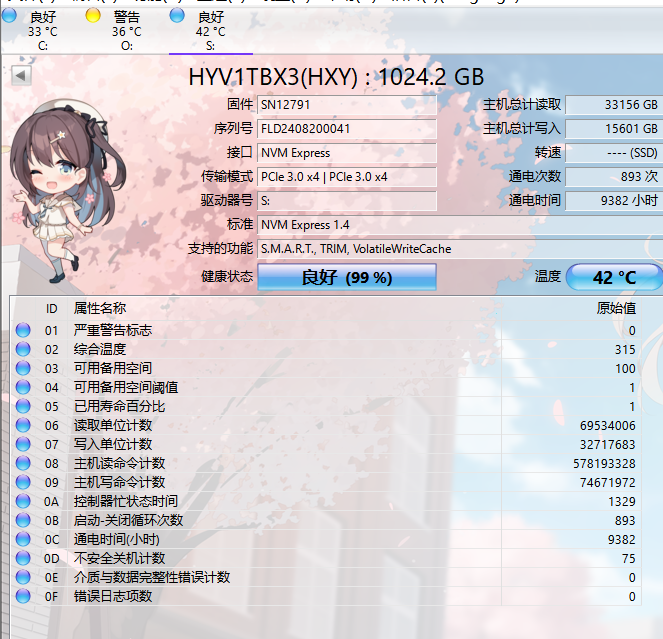Screen dimensions: 663x639
Task: Click the 良好 (99 %) health status button
Action: (347, 277)
